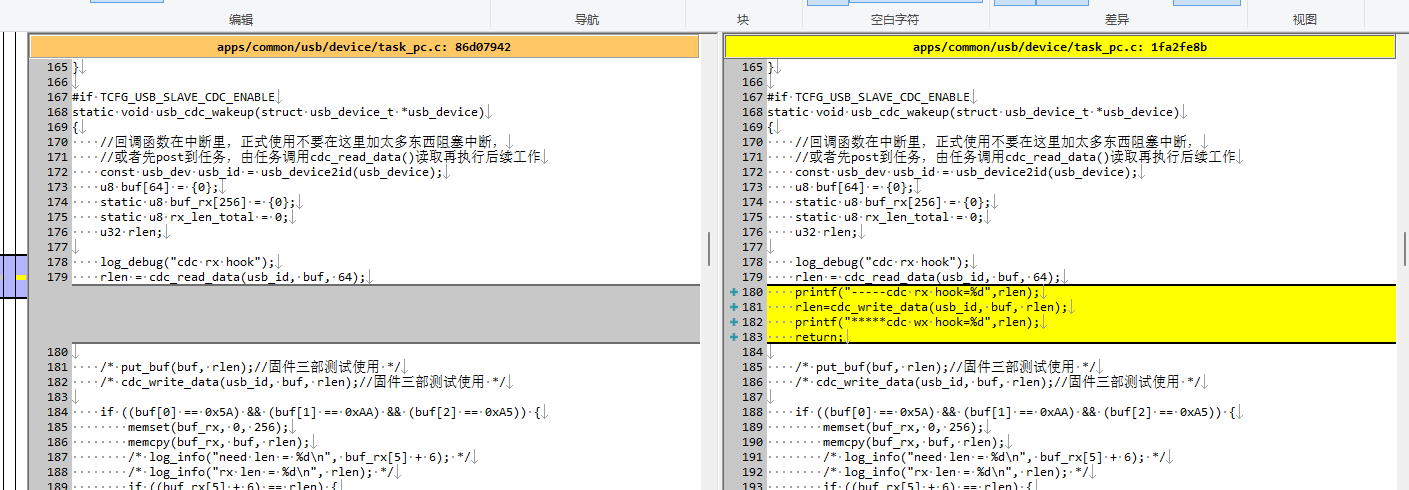Click the 回调函数在中断里 comment line 170 in the left pane
Screen dimensions: 1409x490
pos(300,142)
